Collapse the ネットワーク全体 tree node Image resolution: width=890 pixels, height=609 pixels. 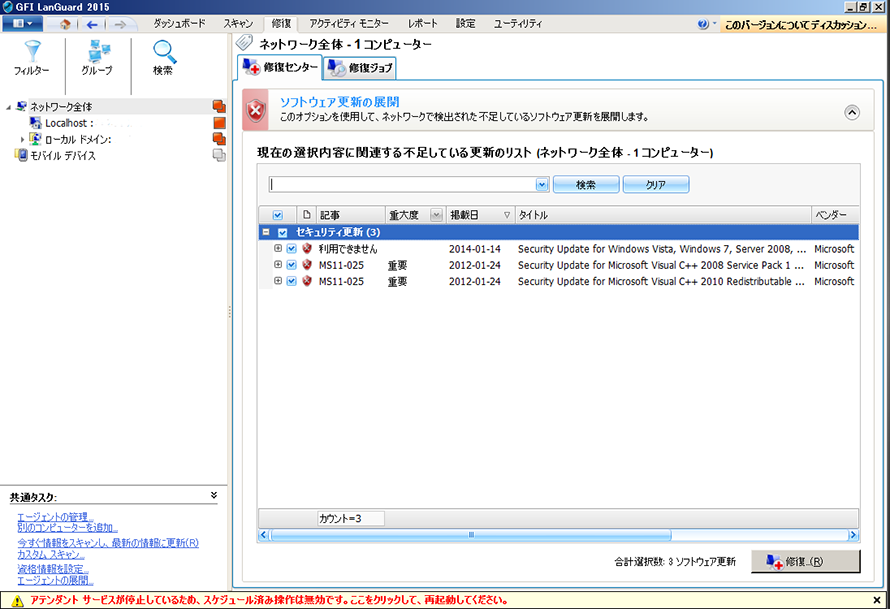[x=8, y=107]
